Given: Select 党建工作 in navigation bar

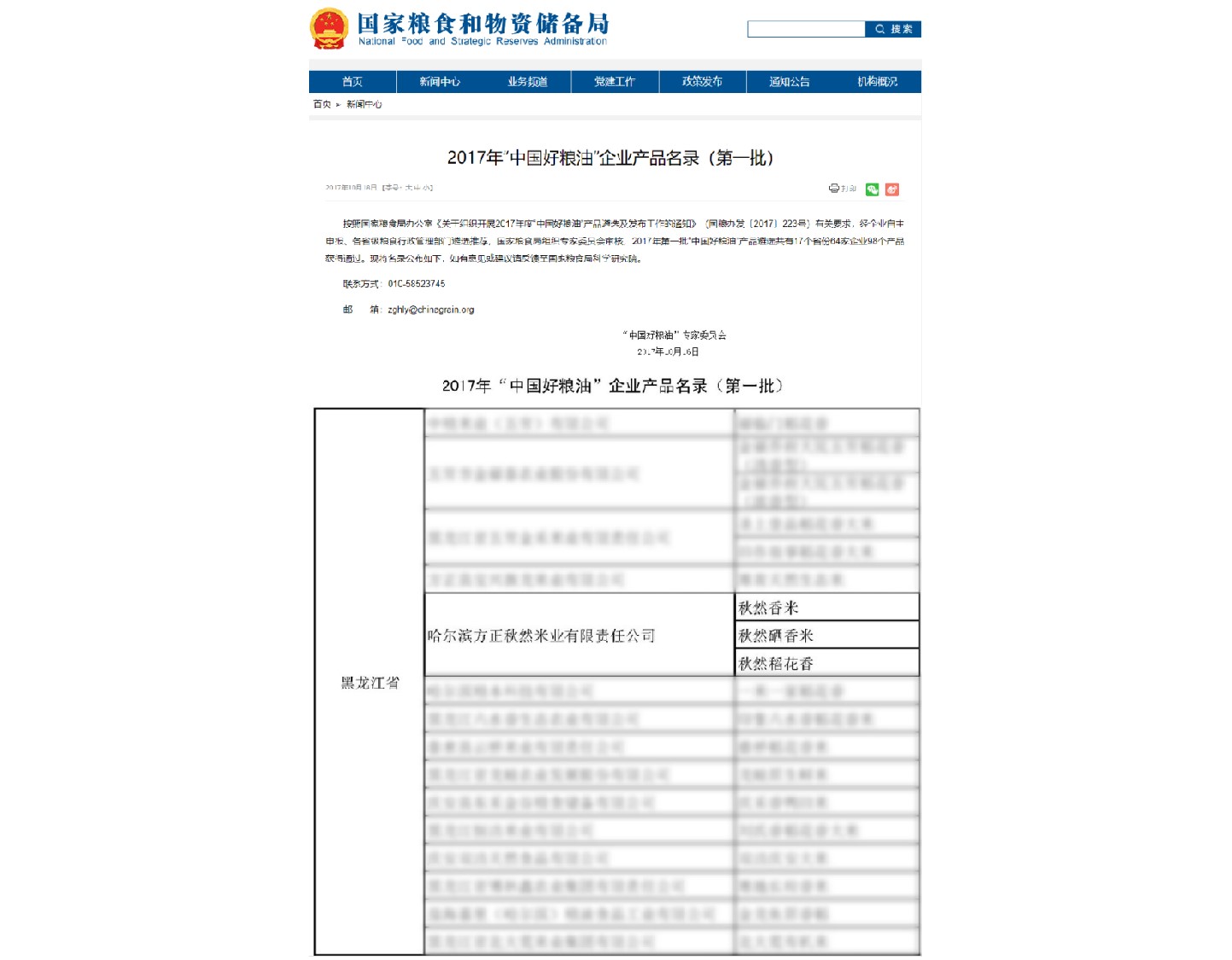Looking at the screenshot, I should [615, 82].
